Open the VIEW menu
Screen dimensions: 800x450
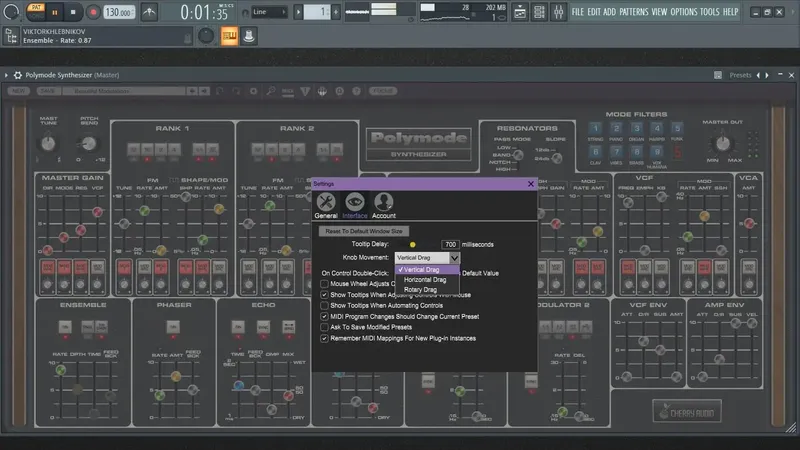coord(659,12)
